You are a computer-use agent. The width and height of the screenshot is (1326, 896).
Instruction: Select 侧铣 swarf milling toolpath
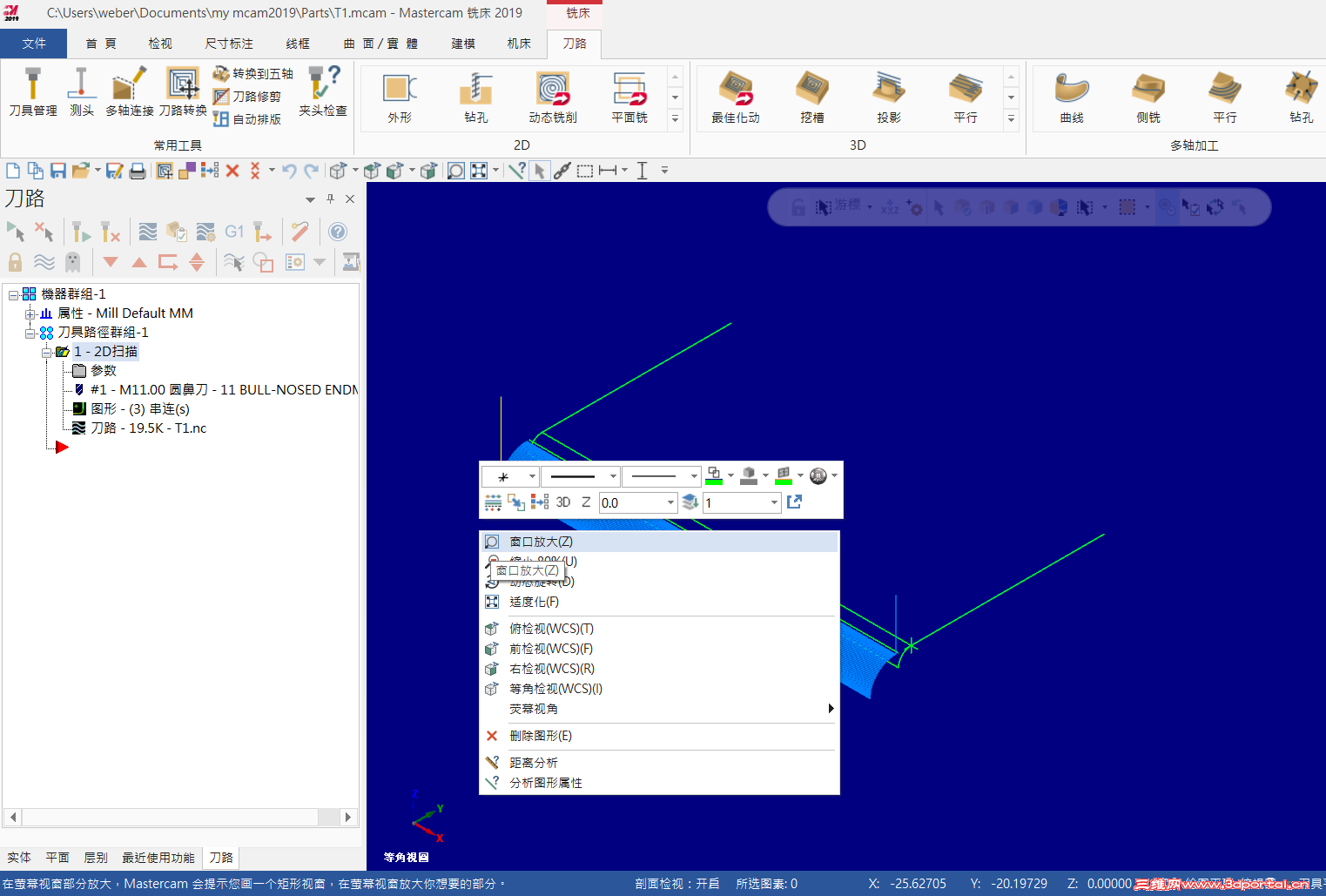[1148, 98]
